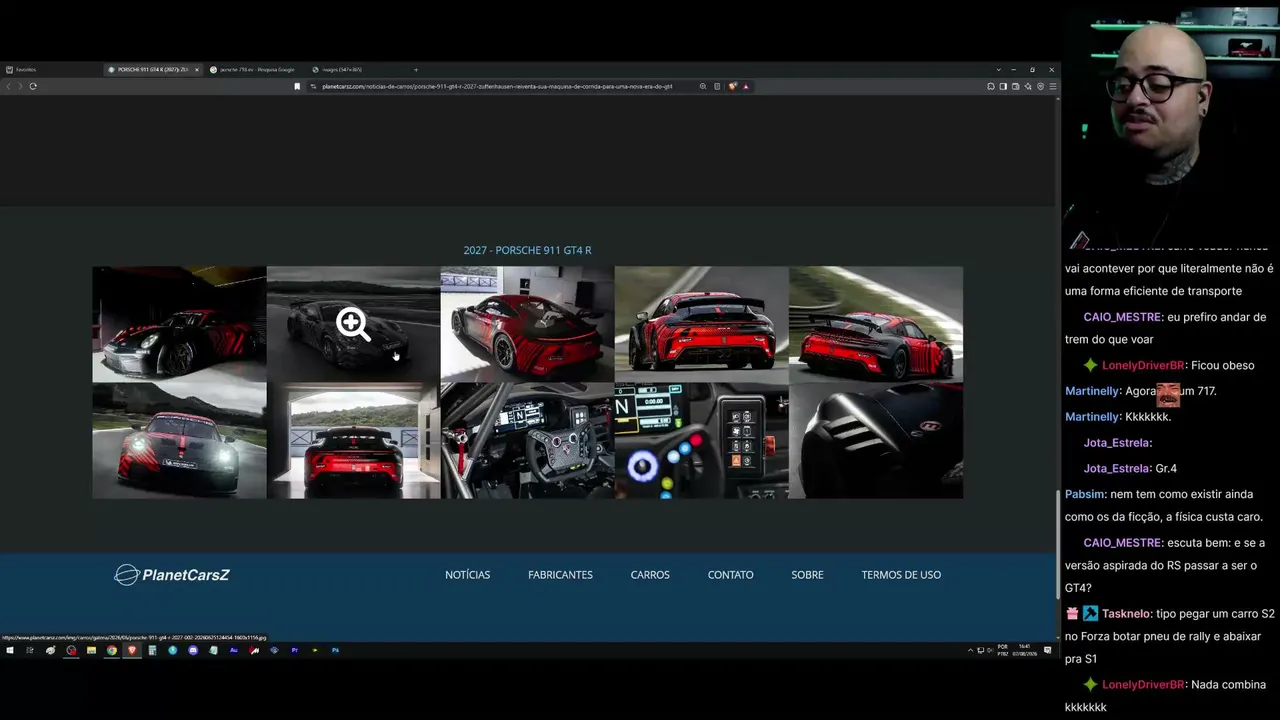Open the browser main menu hamburger
The width and height of the screenshot is (1280, 720).
point(1052,86)
